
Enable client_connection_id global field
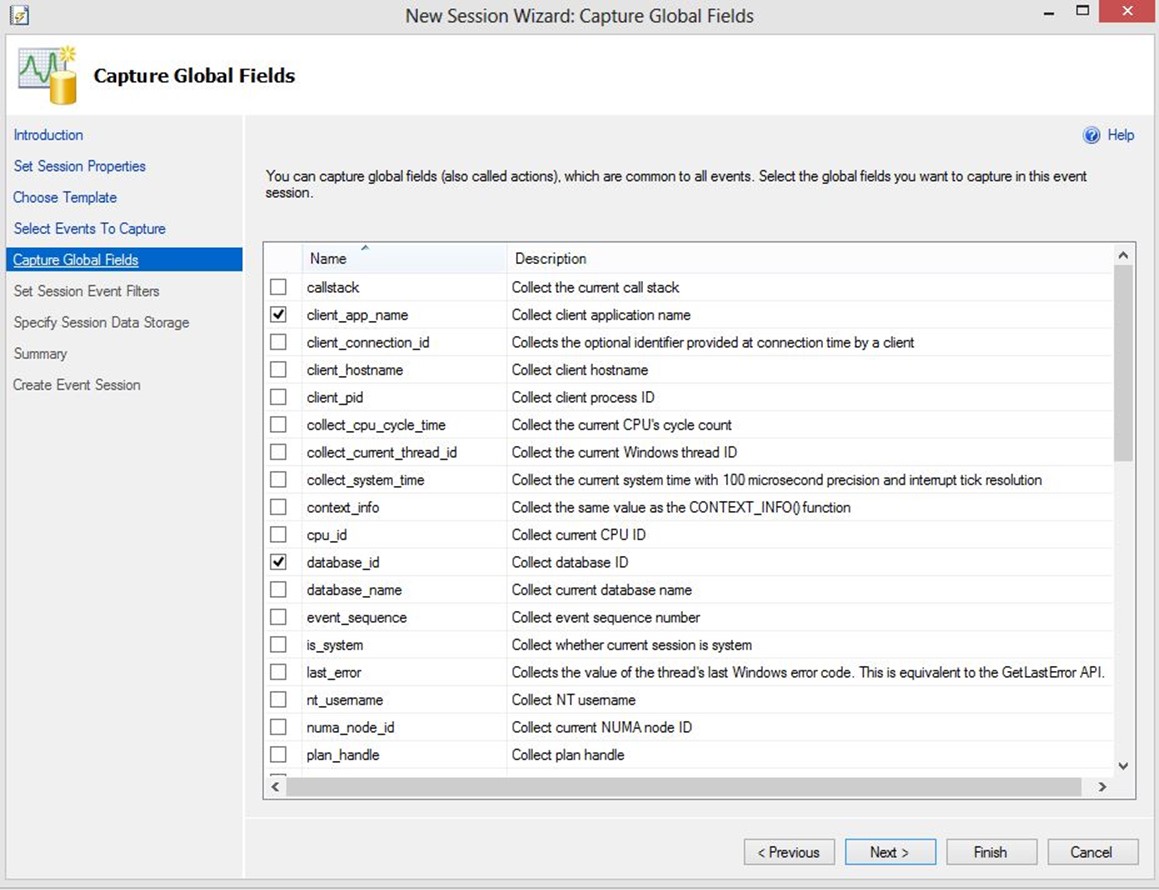click(x=278, y=342)
